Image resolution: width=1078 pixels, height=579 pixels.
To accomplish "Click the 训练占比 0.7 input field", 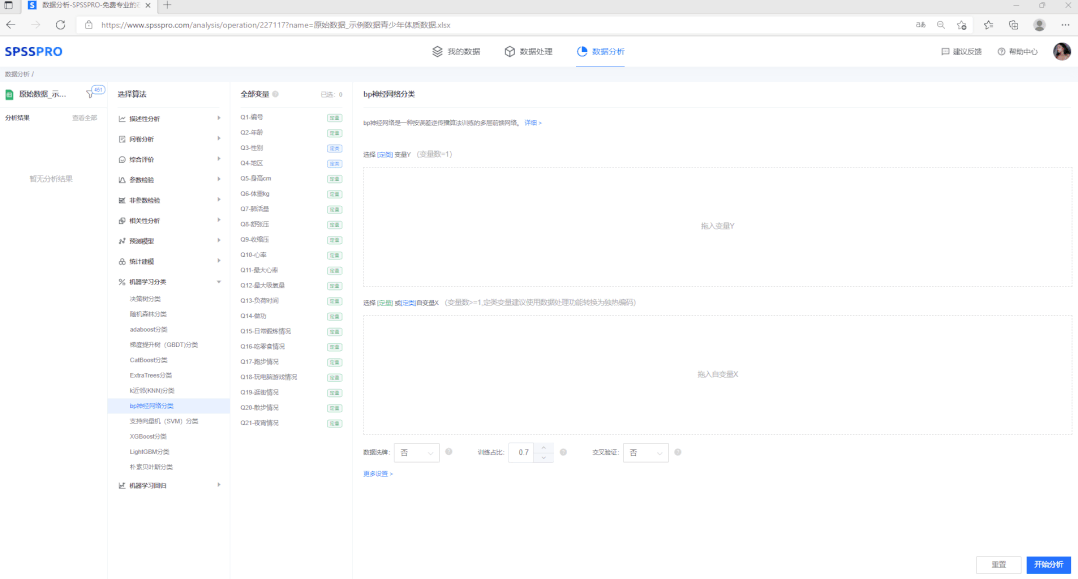I will pyautogui.click(x=521, y=452).
